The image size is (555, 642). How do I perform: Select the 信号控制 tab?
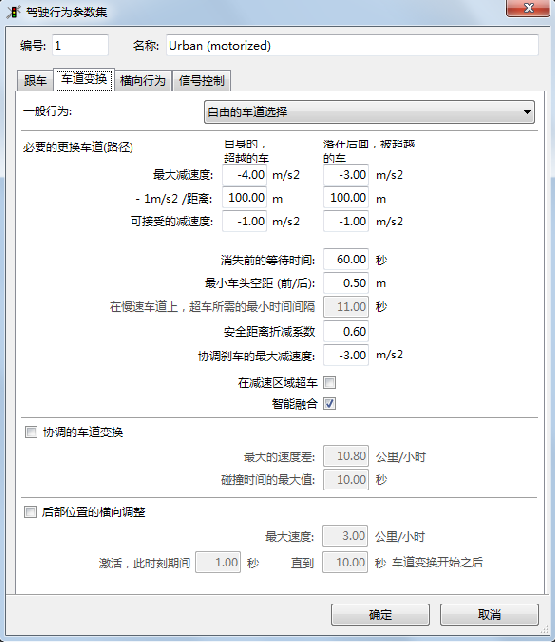(x=201, y=80)
